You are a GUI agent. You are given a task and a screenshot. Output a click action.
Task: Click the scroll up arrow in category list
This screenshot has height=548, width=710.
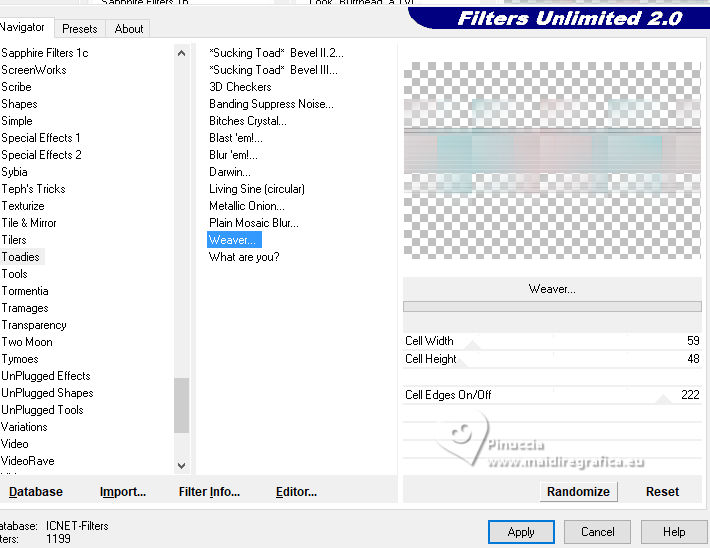coord(182,53)
